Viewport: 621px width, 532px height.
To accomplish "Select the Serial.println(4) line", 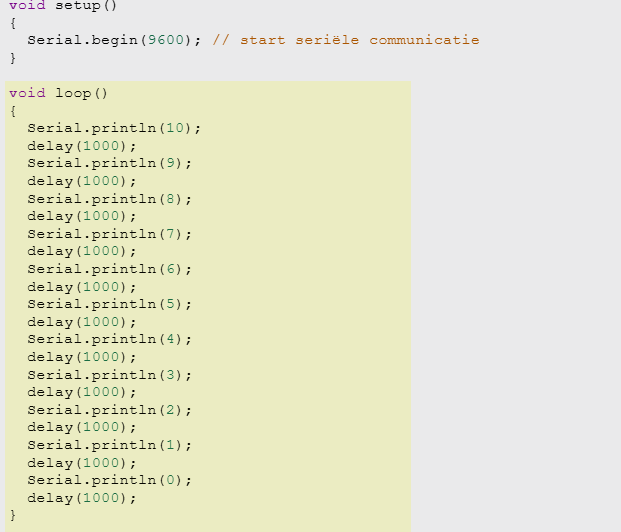I will (x=109, y=339).
